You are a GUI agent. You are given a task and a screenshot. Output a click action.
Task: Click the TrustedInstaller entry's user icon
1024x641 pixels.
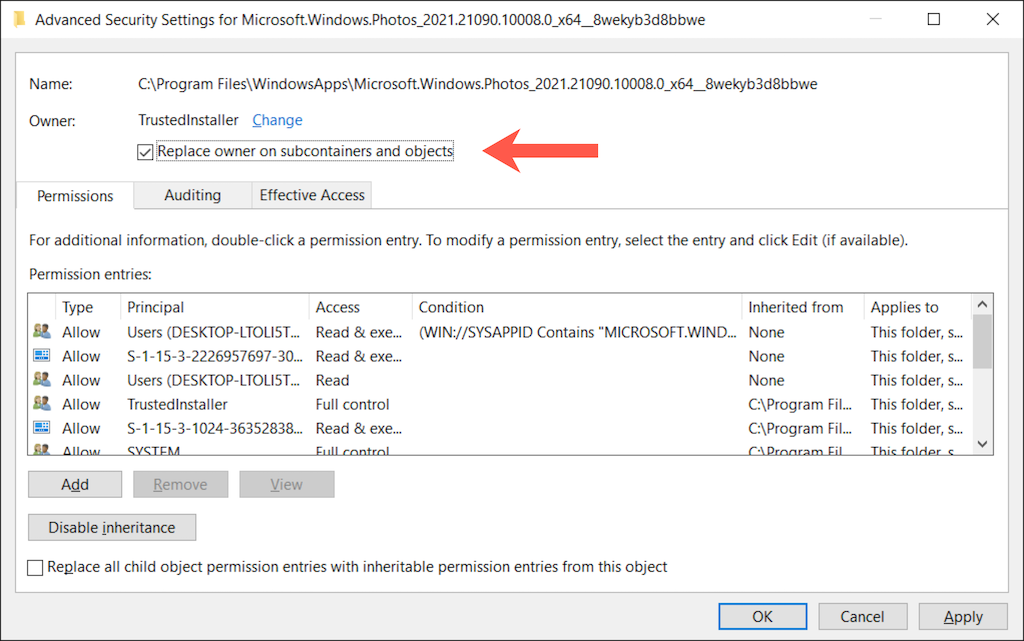tap(42, 404)
